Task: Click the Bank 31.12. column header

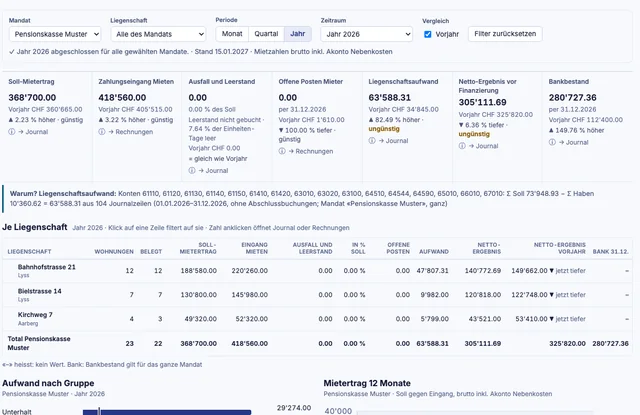Action: tap(611, 252)
